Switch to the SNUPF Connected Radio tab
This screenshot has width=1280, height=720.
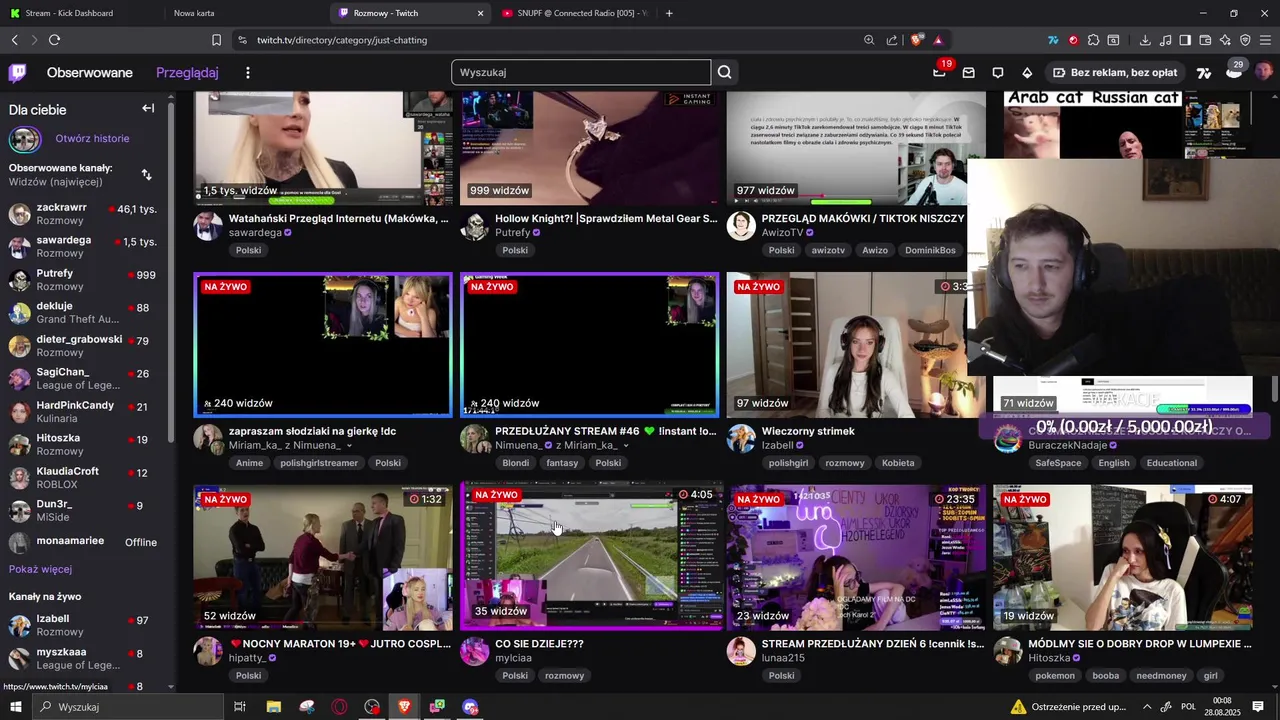tap(573, 13)
